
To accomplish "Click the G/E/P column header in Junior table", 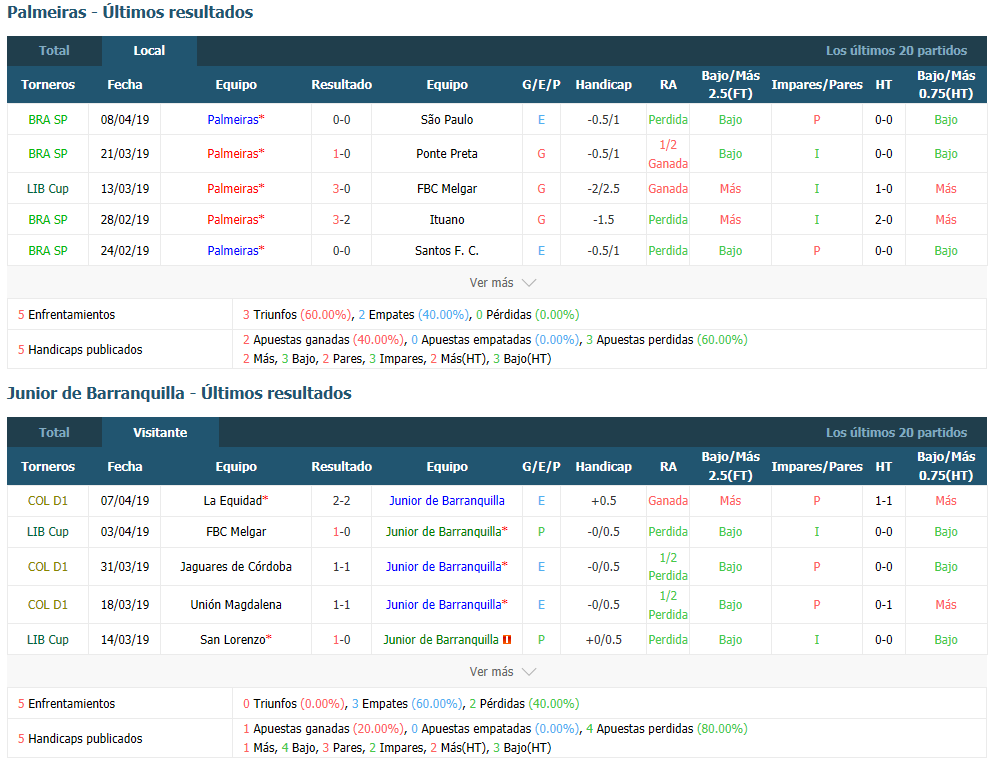I will 542,467.
